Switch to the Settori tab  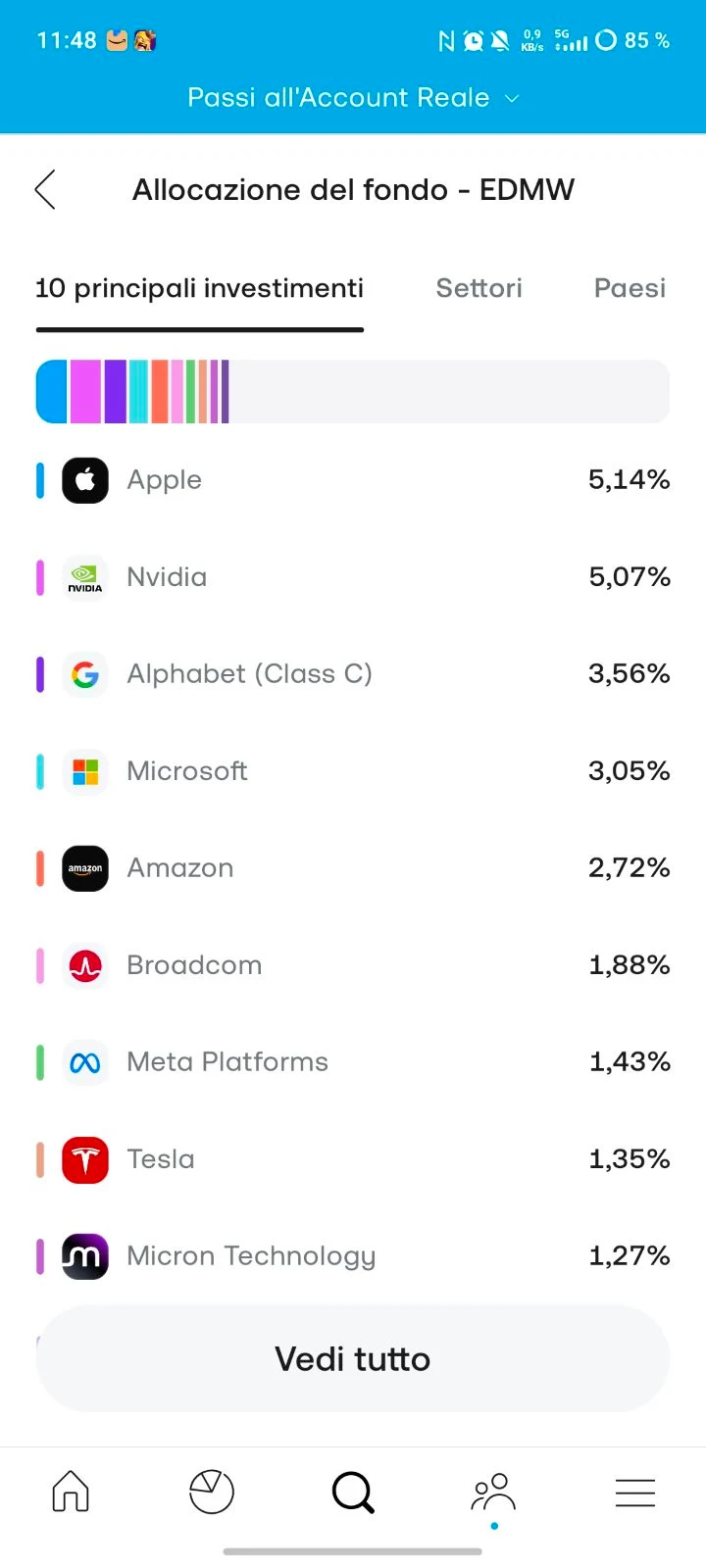pos(479,288)
